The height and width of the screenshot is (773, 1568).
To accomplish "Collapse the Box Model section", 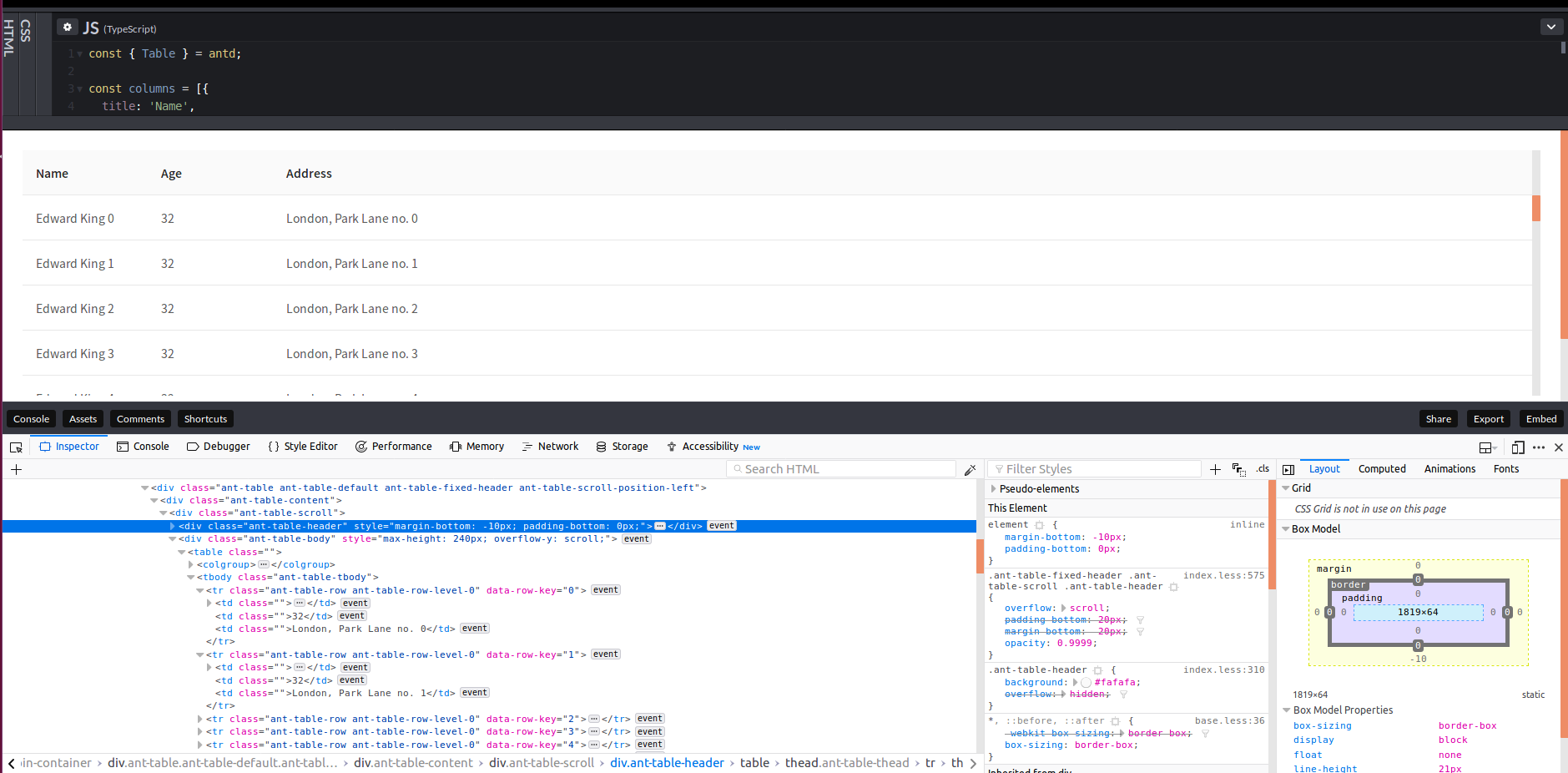I will coord(1286,529).
